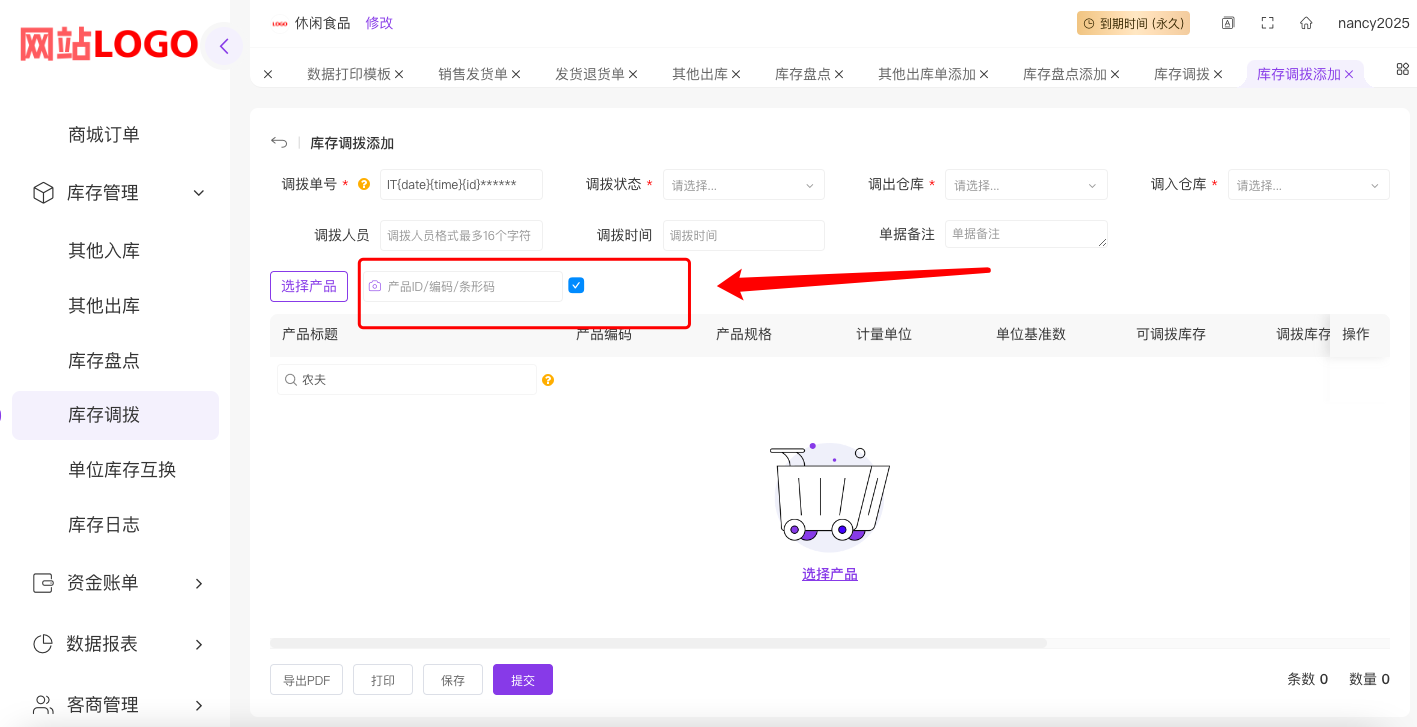Click the back arrow beside 库存调拨添加 title
Image resolution: width=1417 pixels, height=727 pixels.
279,143
